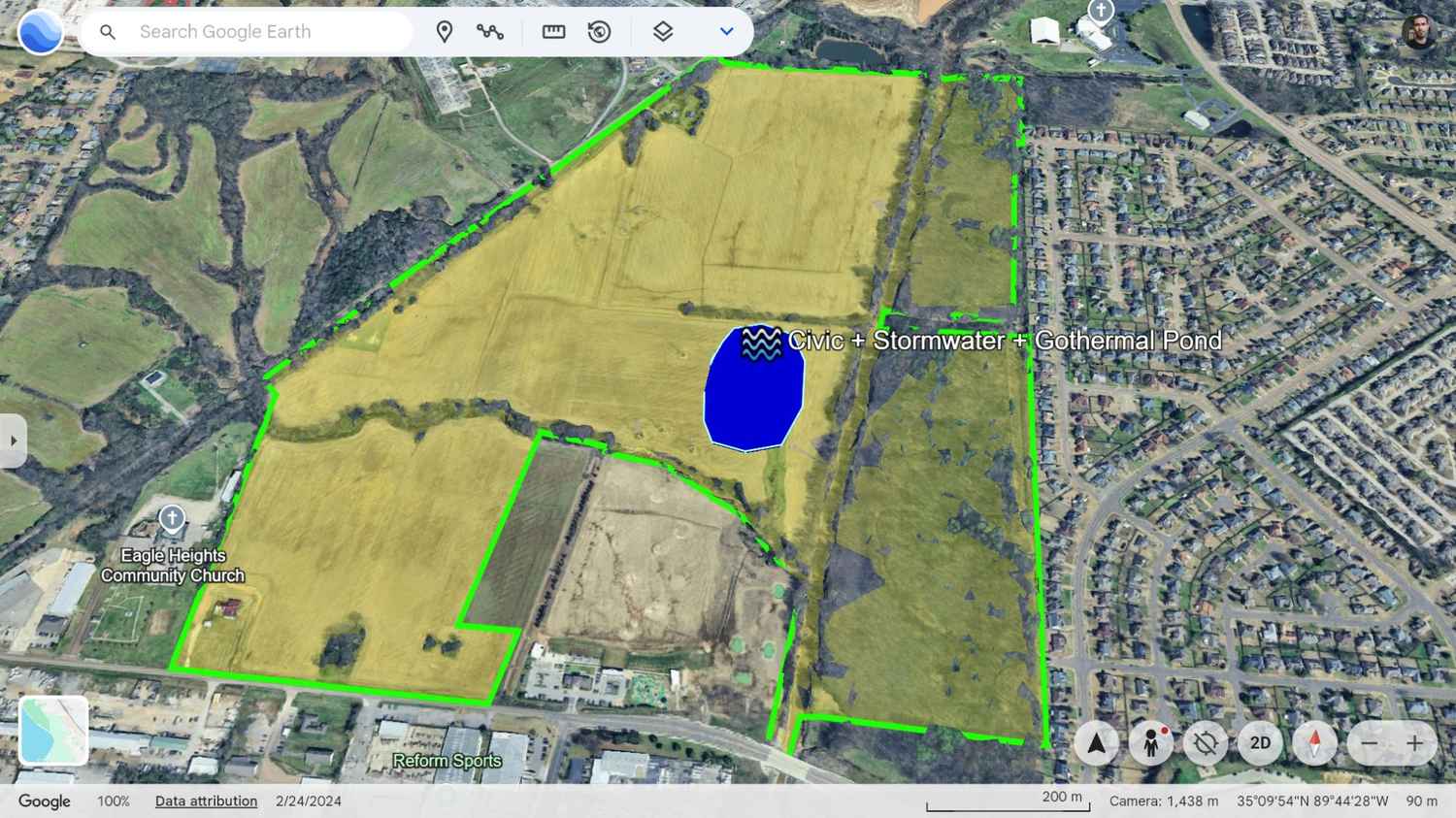Switch view to 2D mode
Viewport: 1456px width, 818px height.
pos(1260,744)
